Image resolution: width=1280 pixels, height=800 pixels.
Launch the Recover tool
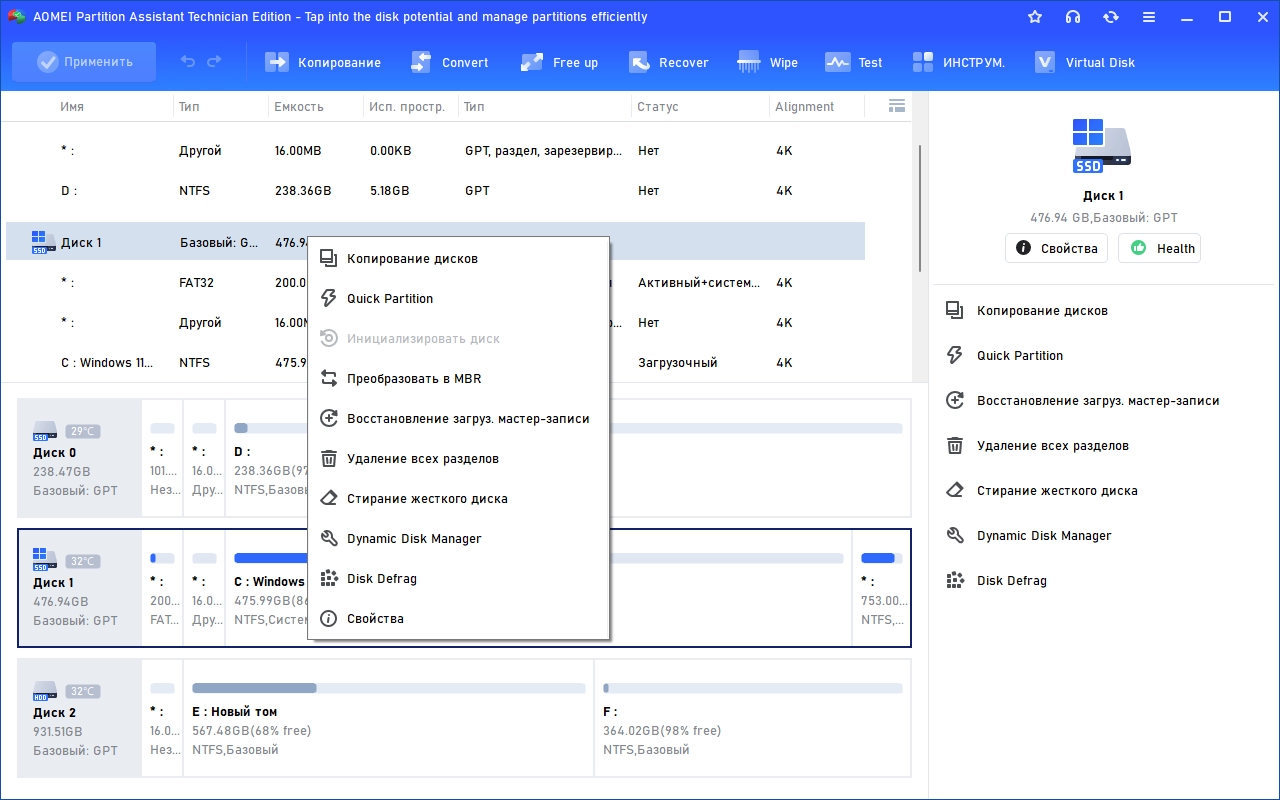(669, 62)
